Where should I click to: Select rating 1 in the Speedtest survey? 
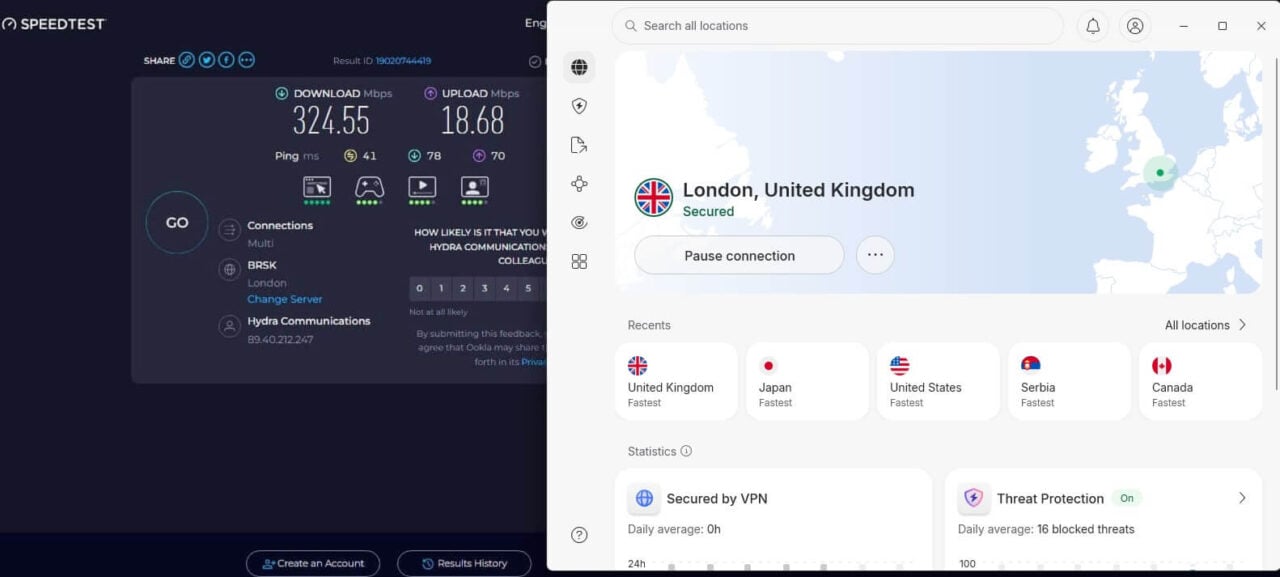pyautogui.click(x=441, y=289)
